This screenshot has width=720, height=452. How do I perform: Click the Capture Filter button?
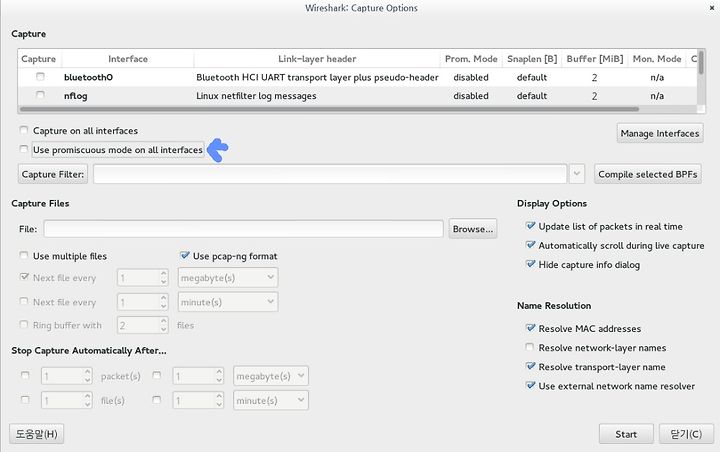coord(53,174)
